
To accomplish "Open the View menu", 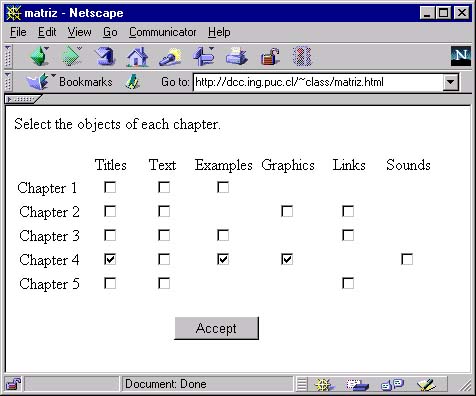I will point(79,32).
